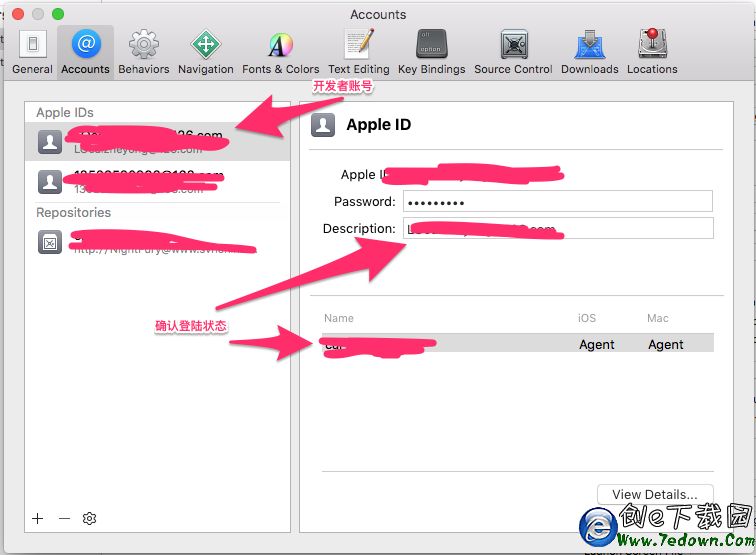Click the iOS column header
Image resolution: width=756 pixels, height=555 pixels.
click(x=587, y=318)
